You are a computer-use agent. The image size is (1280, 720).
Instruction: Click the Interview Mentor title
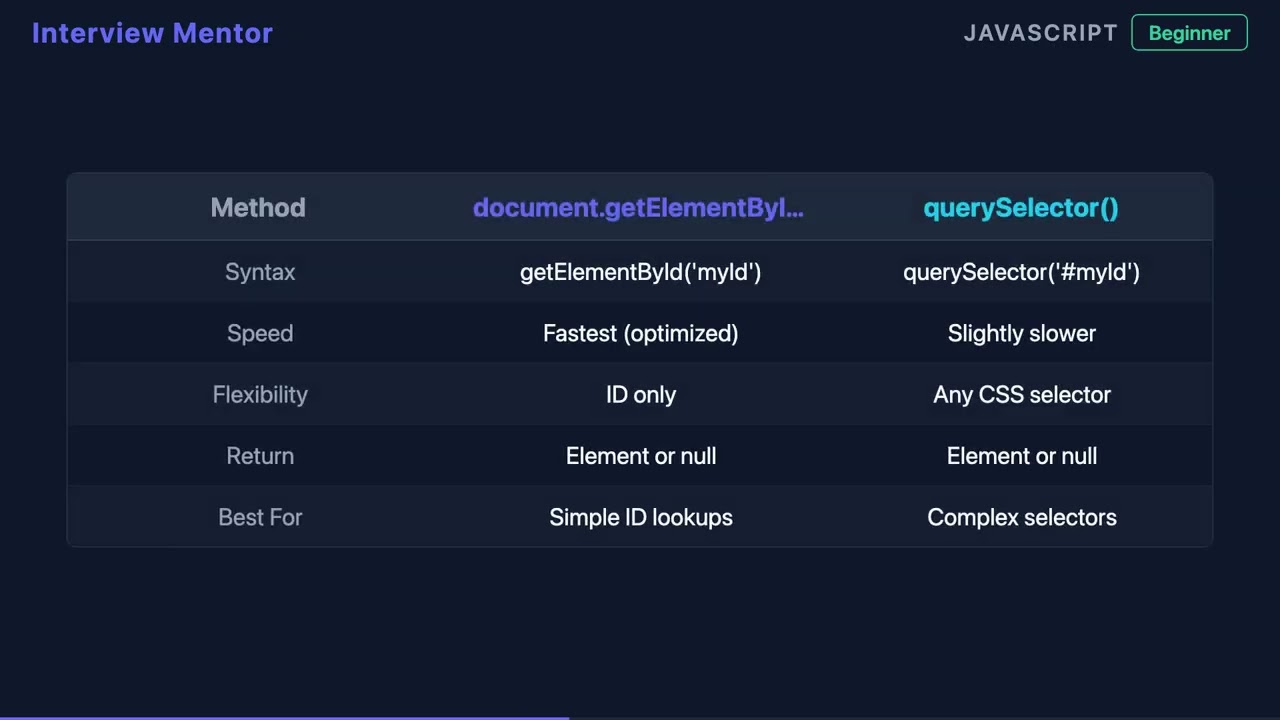[x=152, y=33]
